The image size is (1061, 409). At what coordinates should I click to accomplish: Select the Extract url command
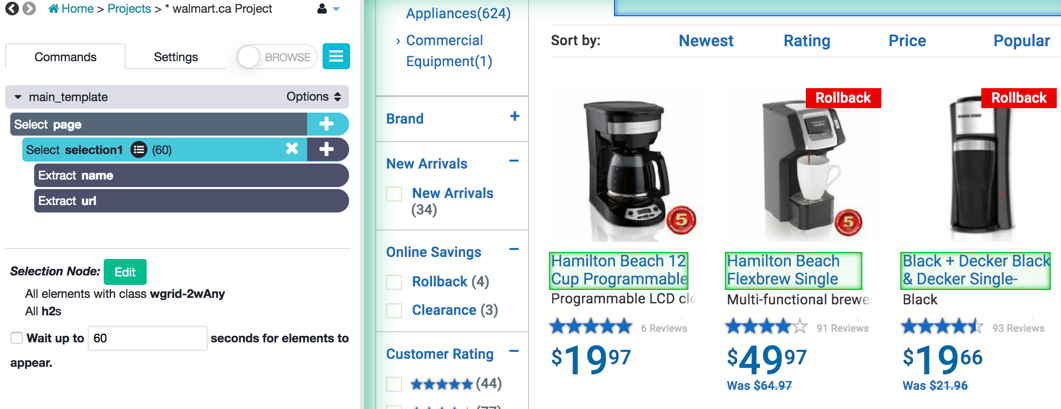pyautogui.click(x=190, y=201)
